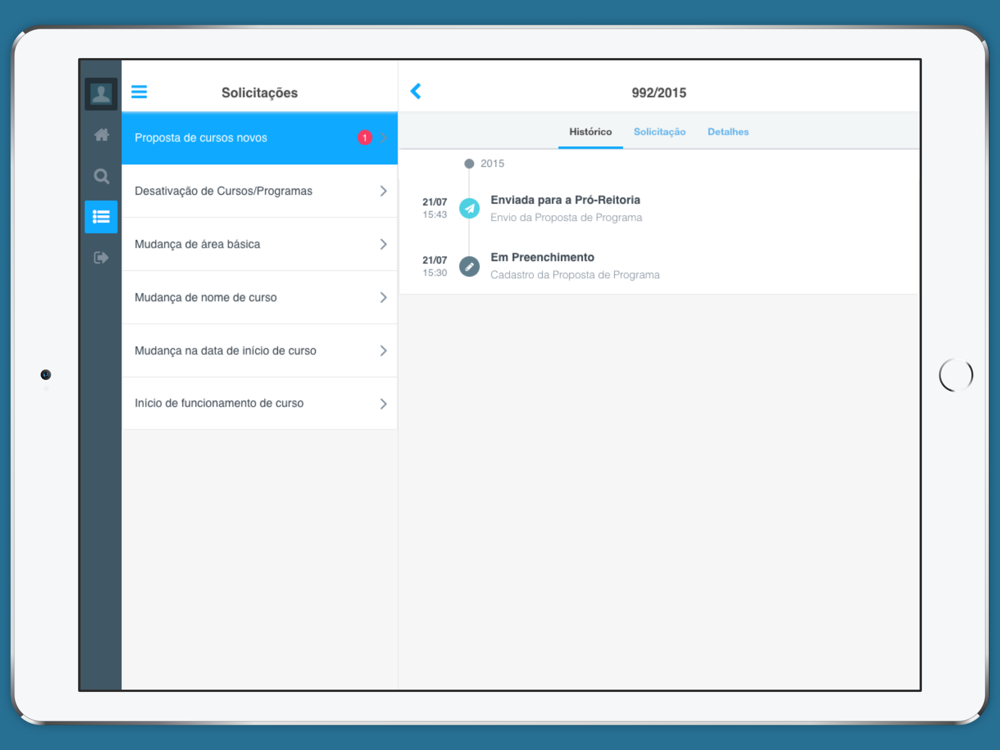This screenshot has height=750, width=1000.
Task: Open the user profile avatar
Action: tap(101, 94)
